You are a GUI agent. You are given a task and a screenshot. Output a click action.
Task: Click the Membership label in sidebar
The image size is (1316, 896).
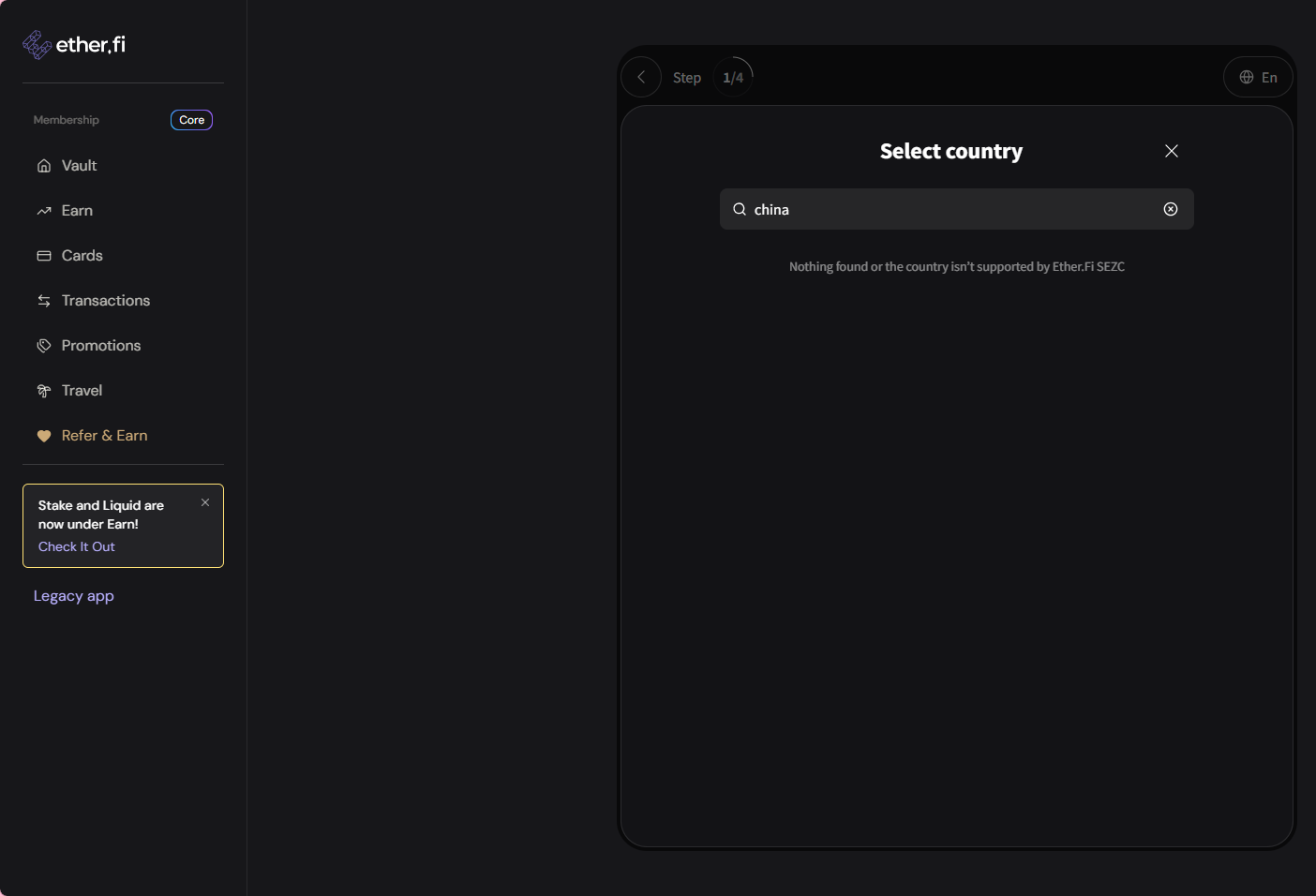click(x=67, y=120)
